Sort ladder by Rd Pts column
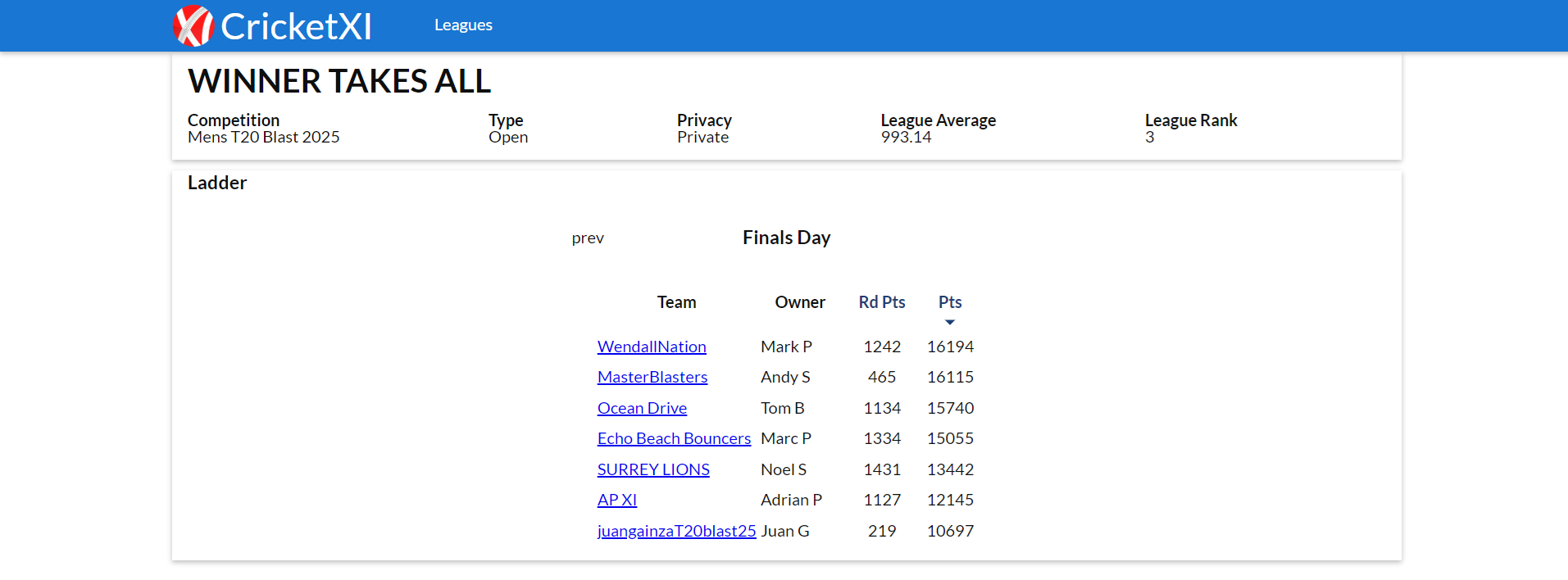The height and width of the screenshot is (580, 1568). pyautogui.click(x=881, y=302)
